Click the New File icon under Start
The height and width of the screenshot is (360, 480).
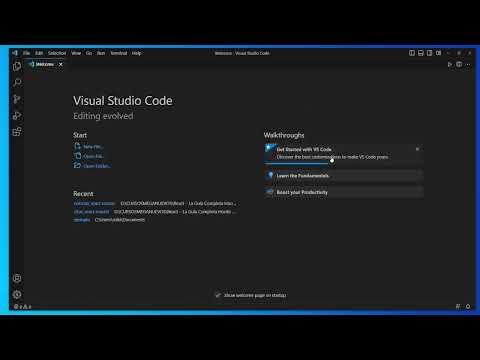pyautogui.click(x=77, y=146)
